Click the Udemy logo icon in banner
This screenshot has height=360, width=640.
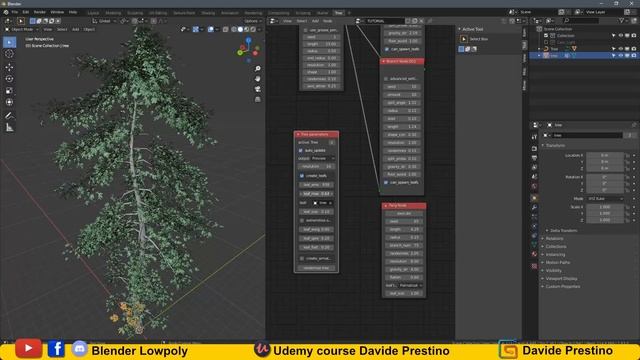point(262,349)
